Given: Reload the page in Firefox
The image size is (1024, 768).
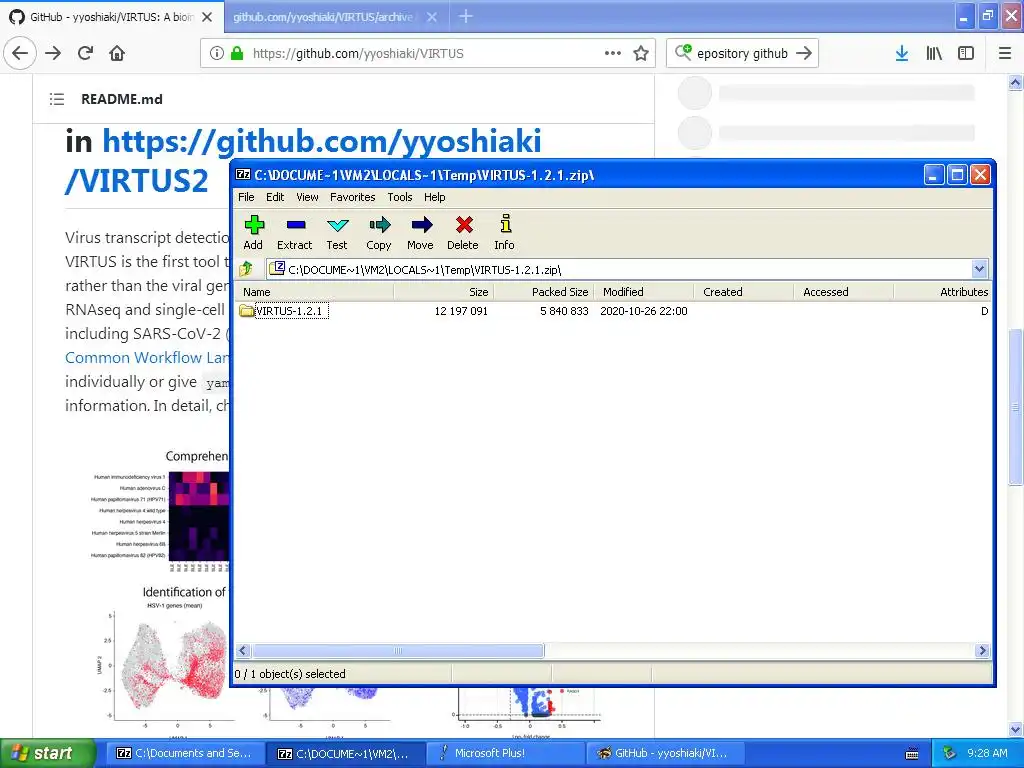Looking at the screenshot, I should pos(85,54).
